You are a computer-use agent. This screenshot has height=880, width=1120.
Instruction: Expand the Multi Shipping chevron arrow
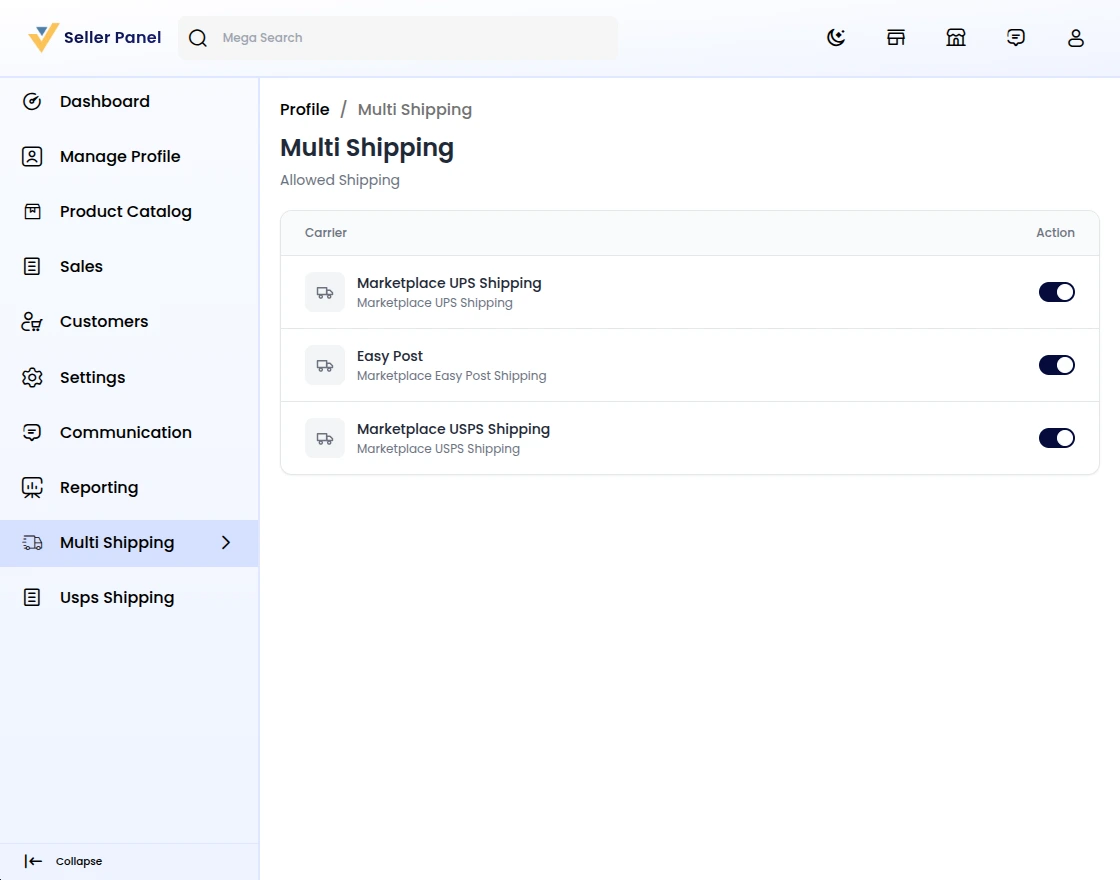pos(226,543)
